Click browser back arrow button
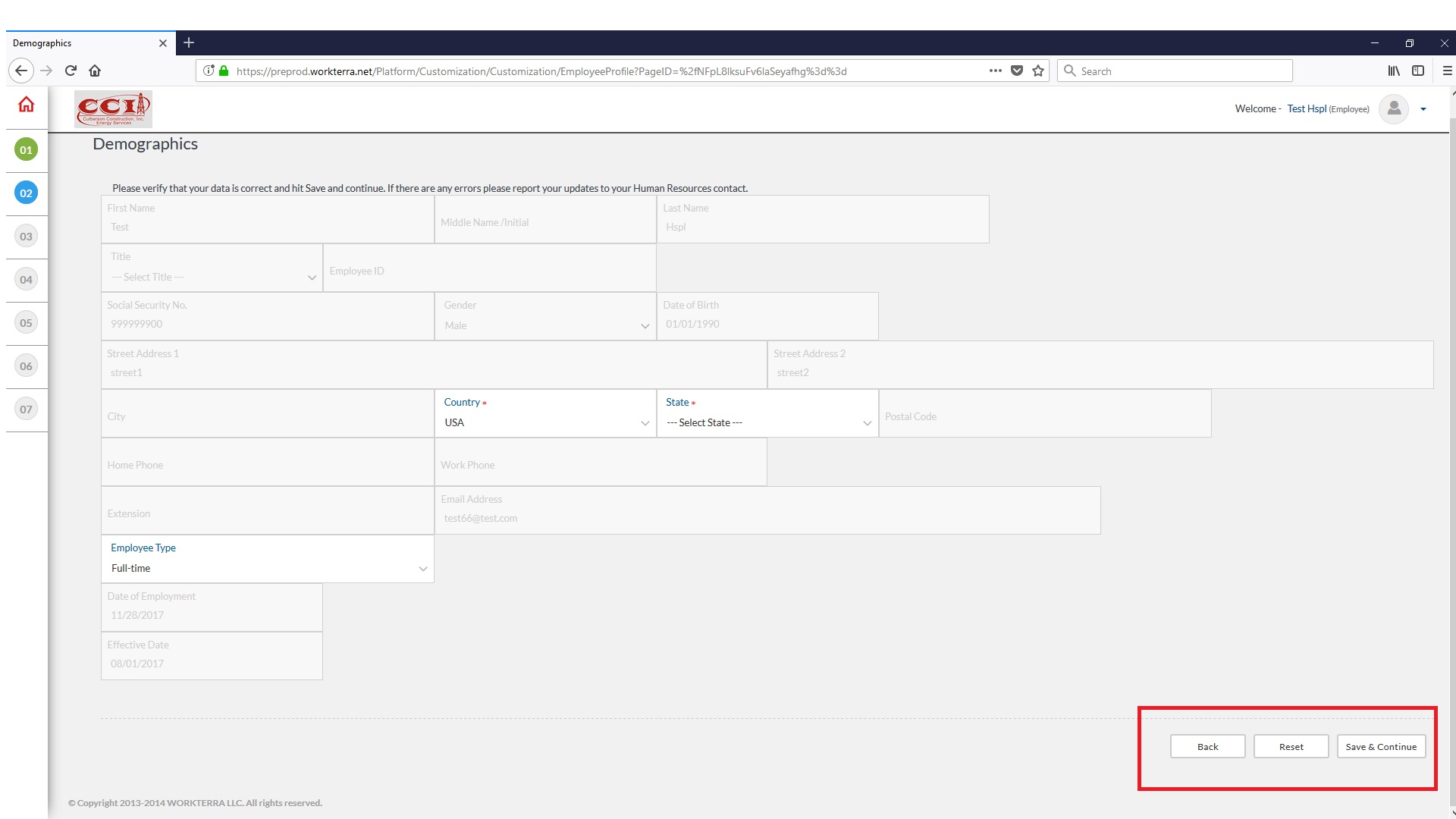This screenshot has height=819, width=1456. pyautogui.click(x=21, y=71)
